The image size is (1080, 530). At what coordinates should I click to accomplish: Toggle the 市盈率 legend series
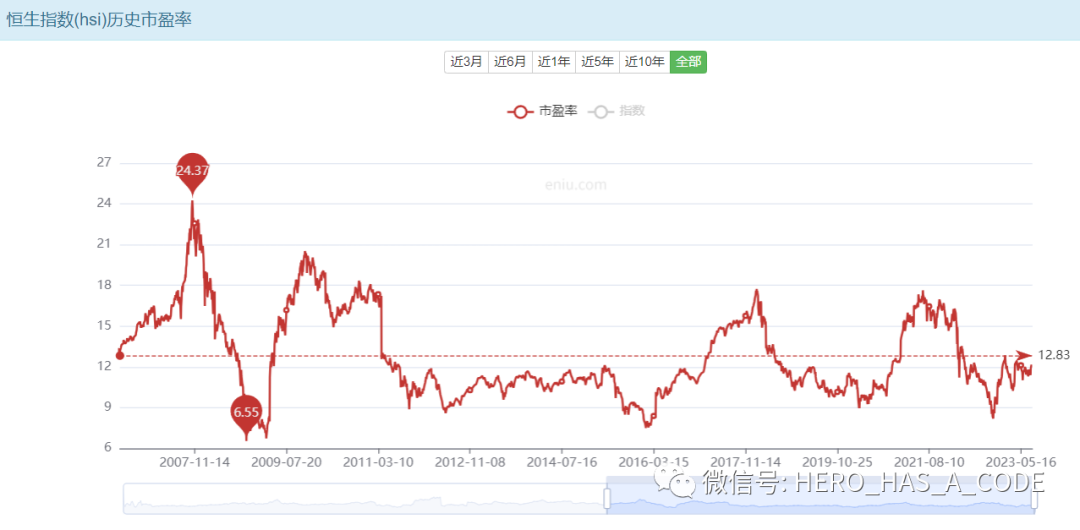542,111
